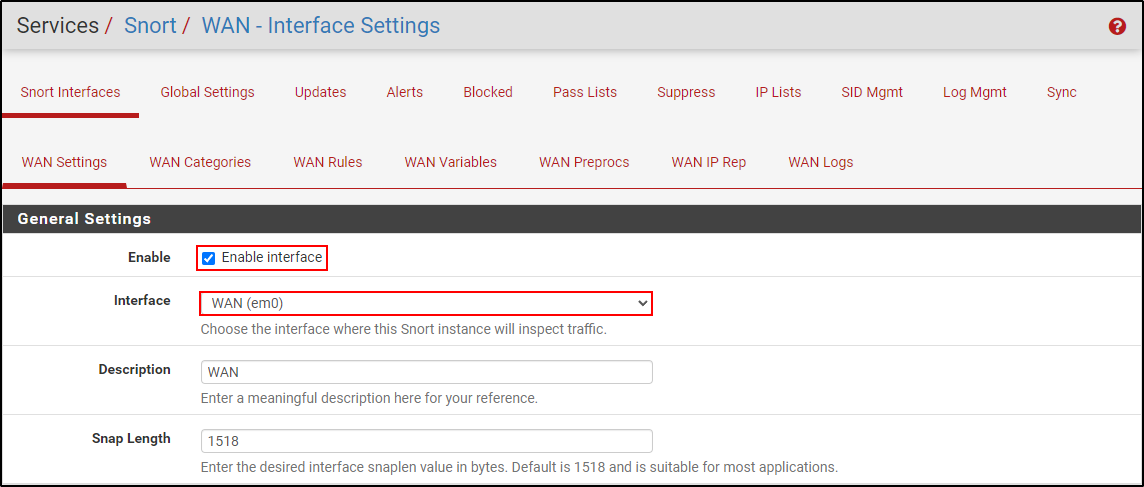Click the bold Description label
The height and width of the screenshot is (487, 1144).
tap(134, 369)
